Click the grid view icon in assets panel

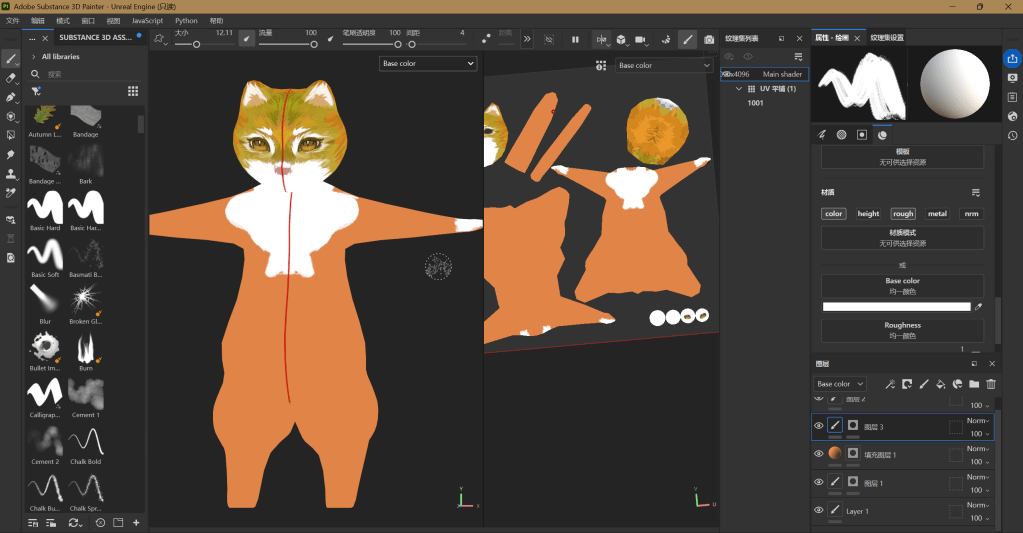[x=133, y=91]
